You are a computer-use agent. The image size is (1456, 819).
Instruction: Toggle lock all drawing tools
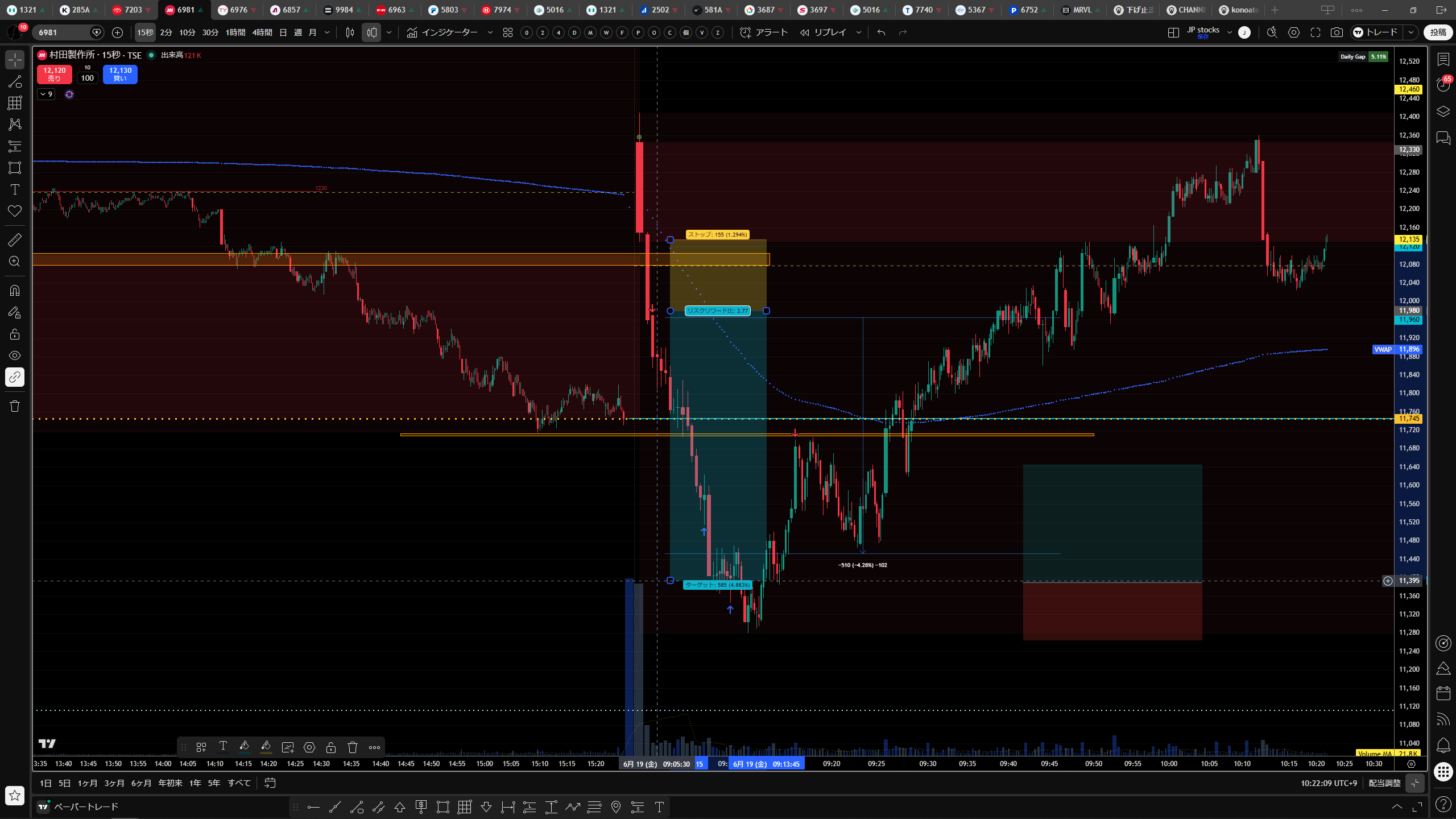15,334
